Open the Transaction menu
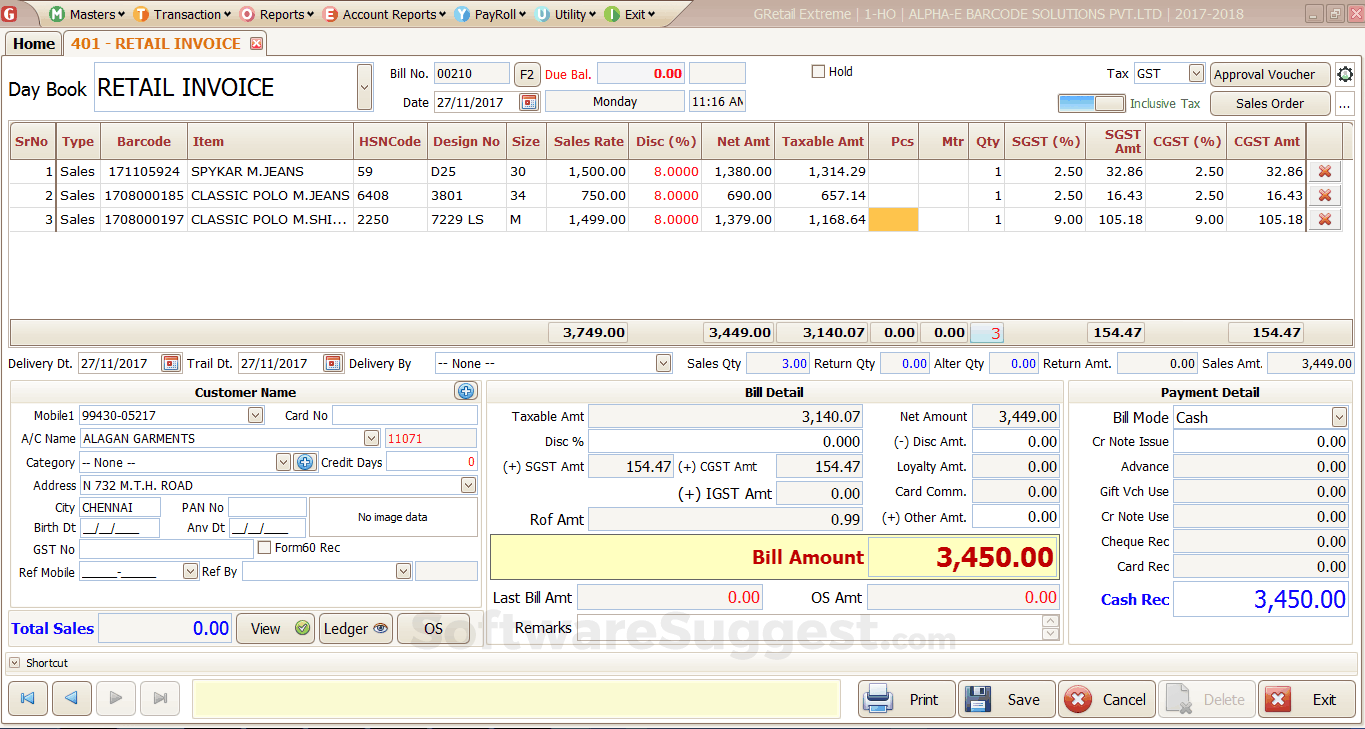This screenshot has width=1365, height=729. click(186, 14)
